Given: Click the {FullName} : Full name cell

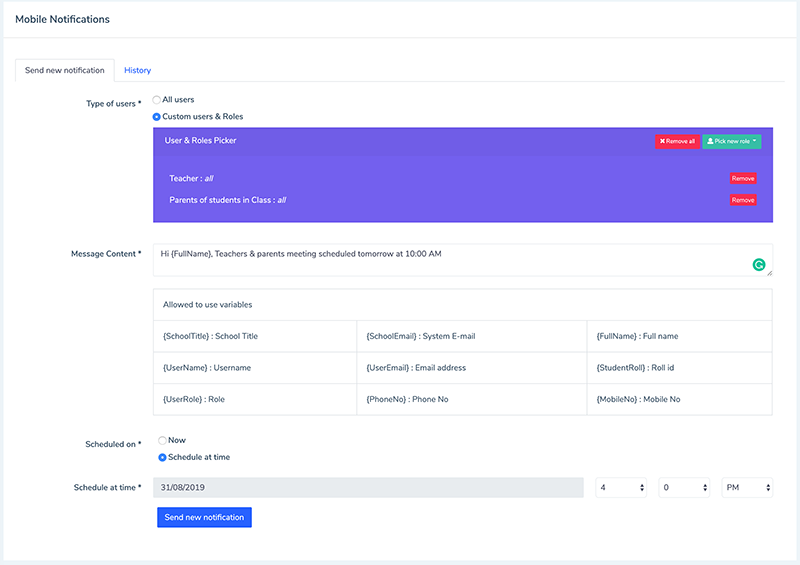Looking at the screenshot, I should coord(680,336).
